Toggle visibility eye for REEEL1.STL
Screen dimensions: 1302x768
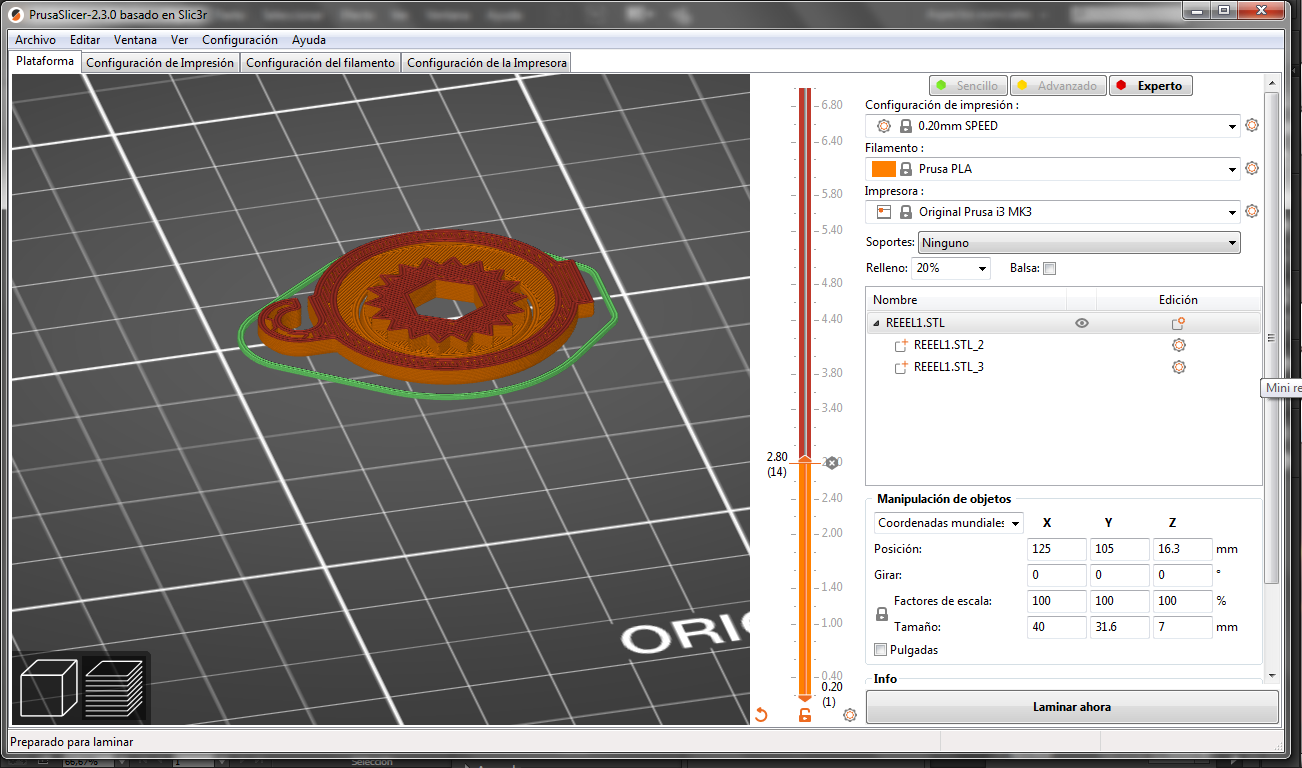(x=1081, y=323)
